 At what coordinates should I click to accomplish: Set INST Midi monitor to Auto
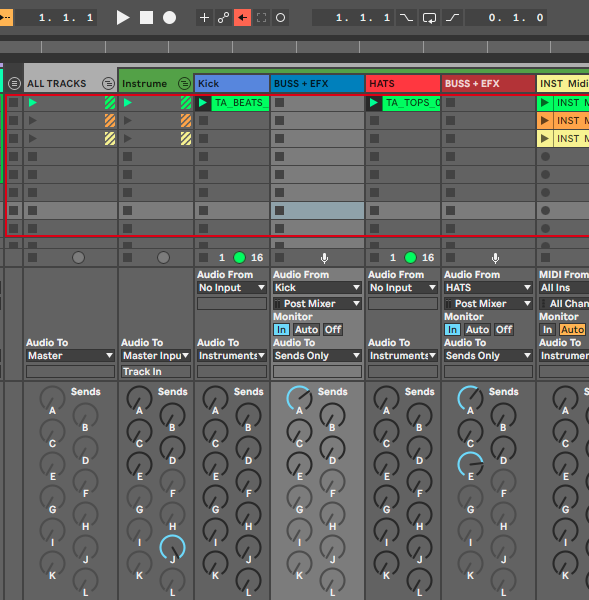(x=573, y=329)
